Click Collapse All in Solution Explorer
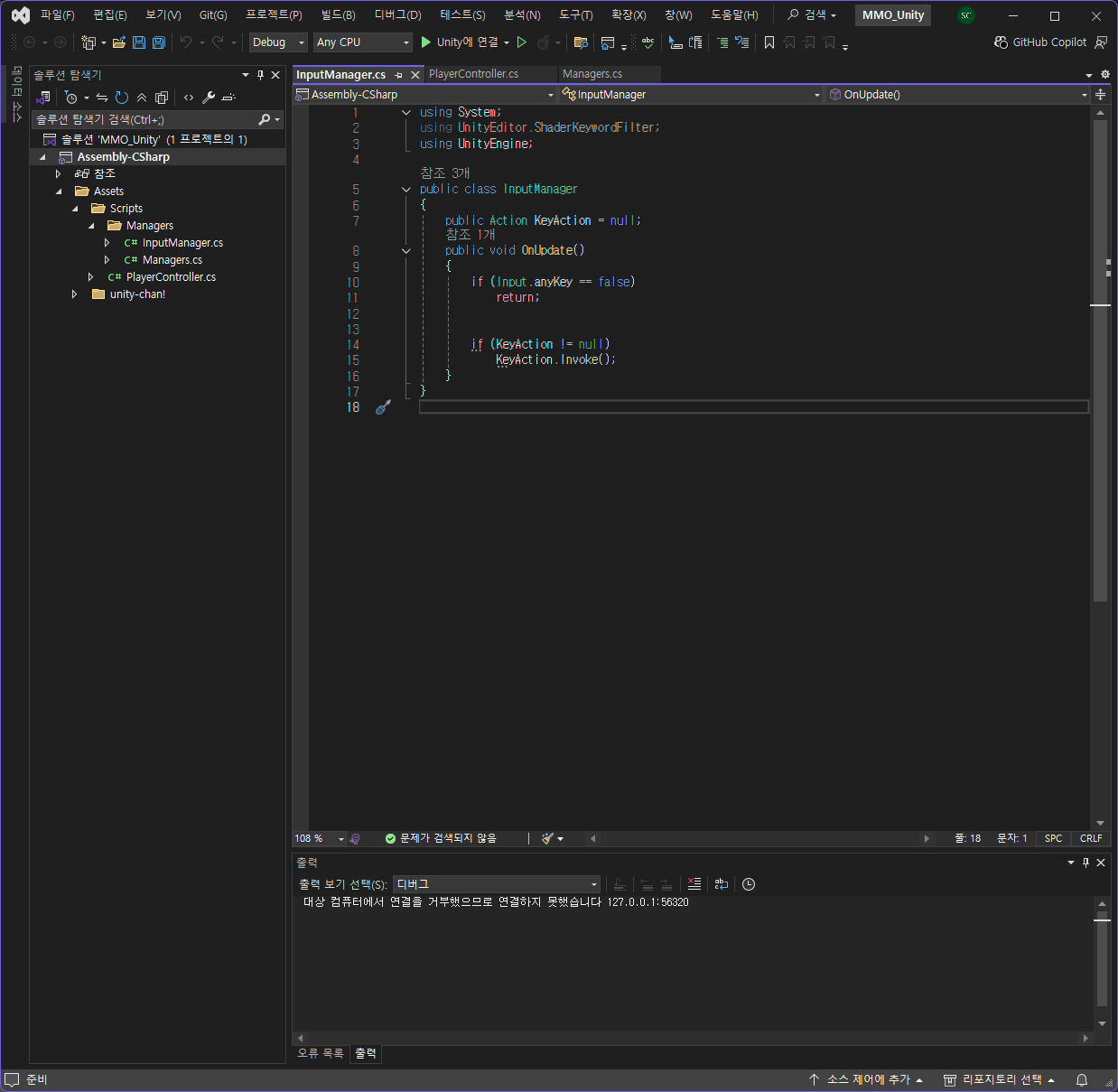This screenshot has height=1092, width=1118. tap(142, 98)
